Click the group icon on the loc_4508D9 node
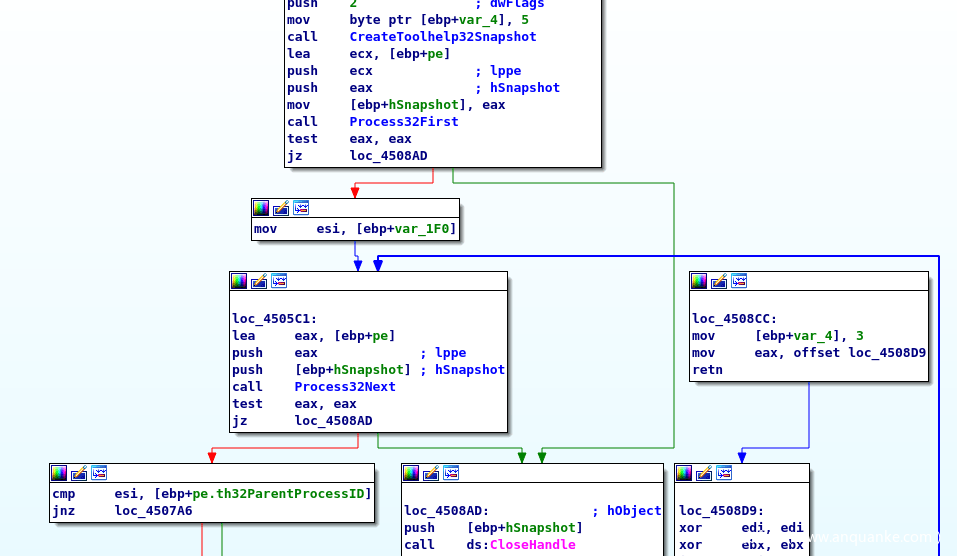 point(724,473)
